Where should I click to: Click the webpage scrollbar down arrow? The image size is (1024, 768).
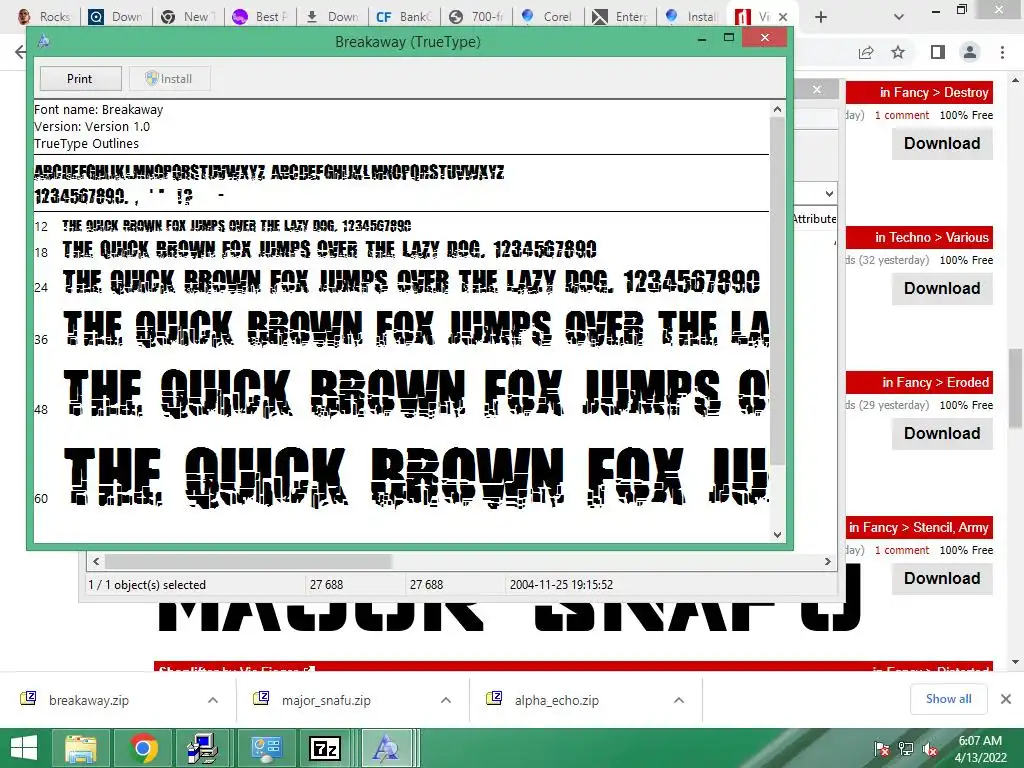pyautogui.click(x=1016, y=662)
